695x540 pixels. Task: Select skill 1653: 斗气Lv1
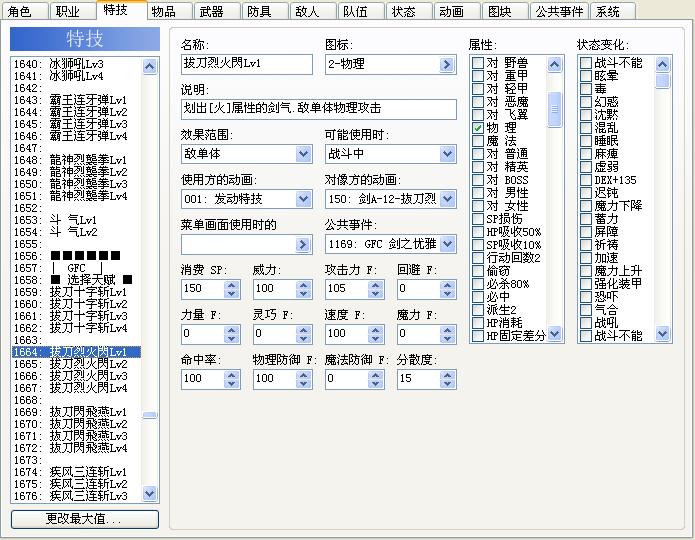[76, 220]
